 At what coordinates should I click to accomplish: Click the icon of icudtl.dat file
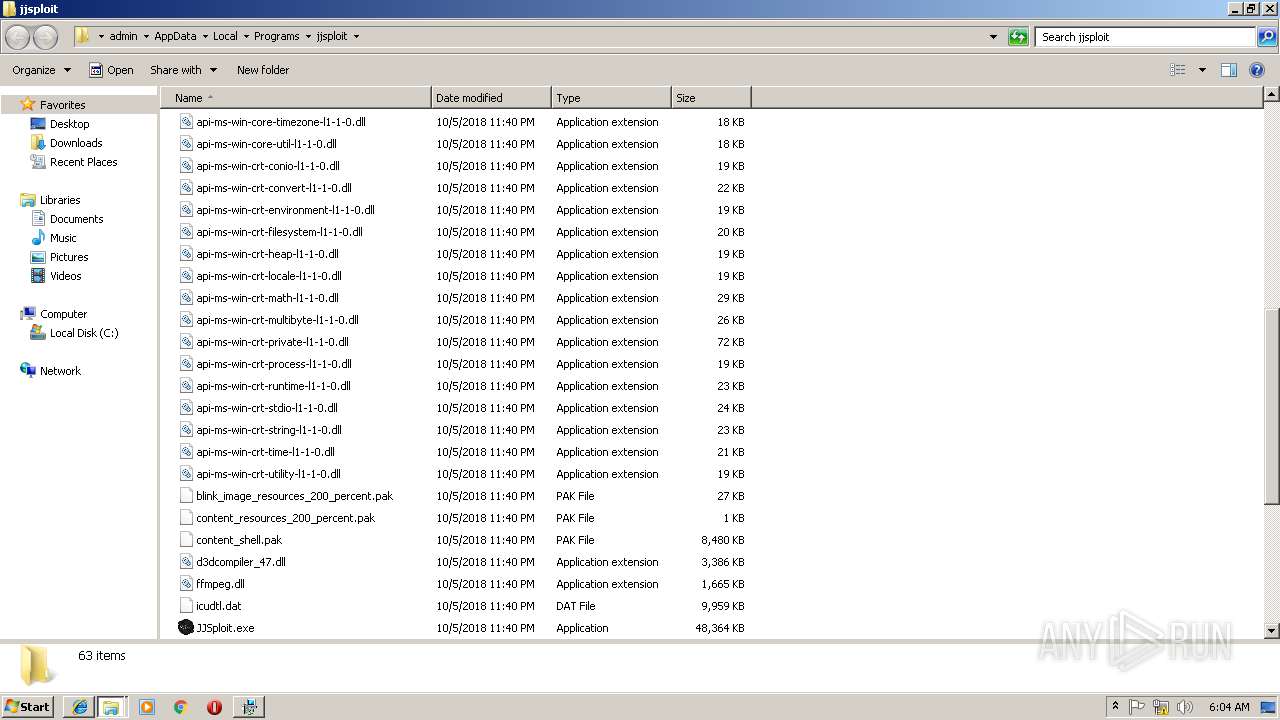tap(186, 606)
